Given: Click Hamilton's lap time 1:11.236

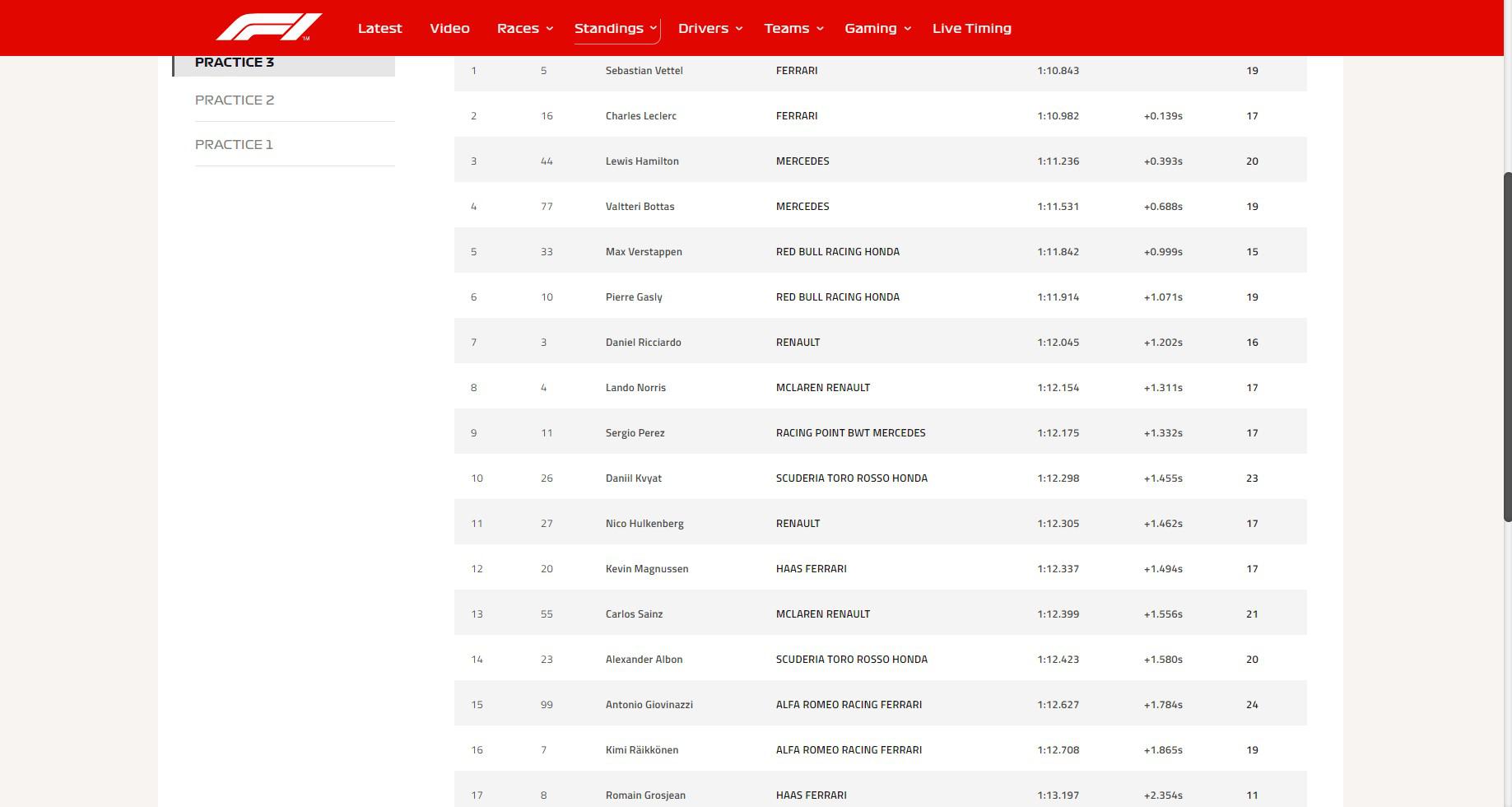Looking at the screenshot, I should pos(1058,161).
